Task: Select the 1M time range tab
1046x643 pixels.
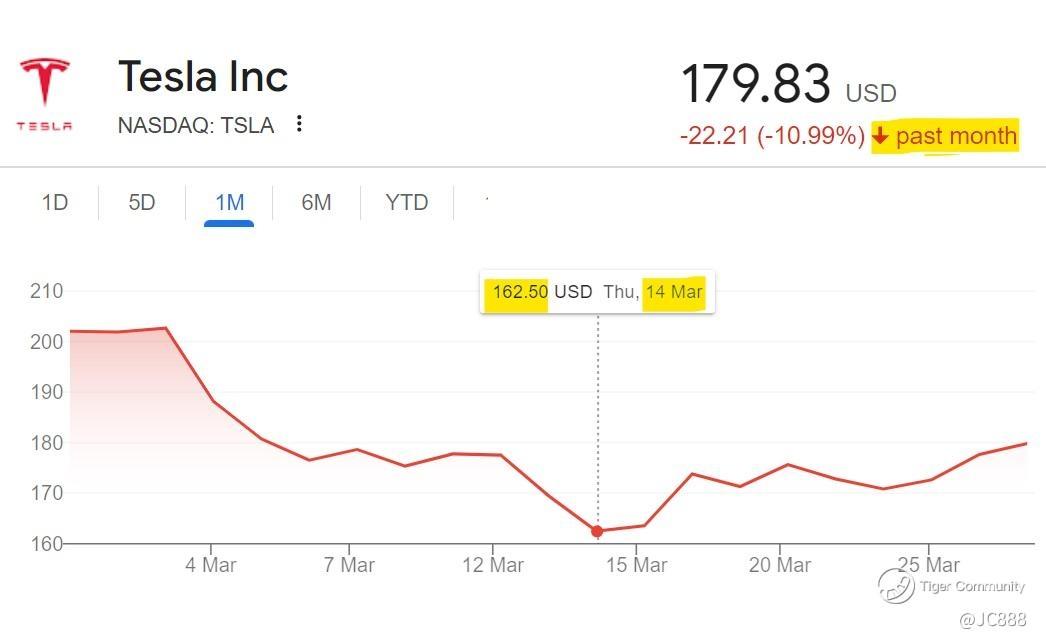Action: [x=229, y=203]
